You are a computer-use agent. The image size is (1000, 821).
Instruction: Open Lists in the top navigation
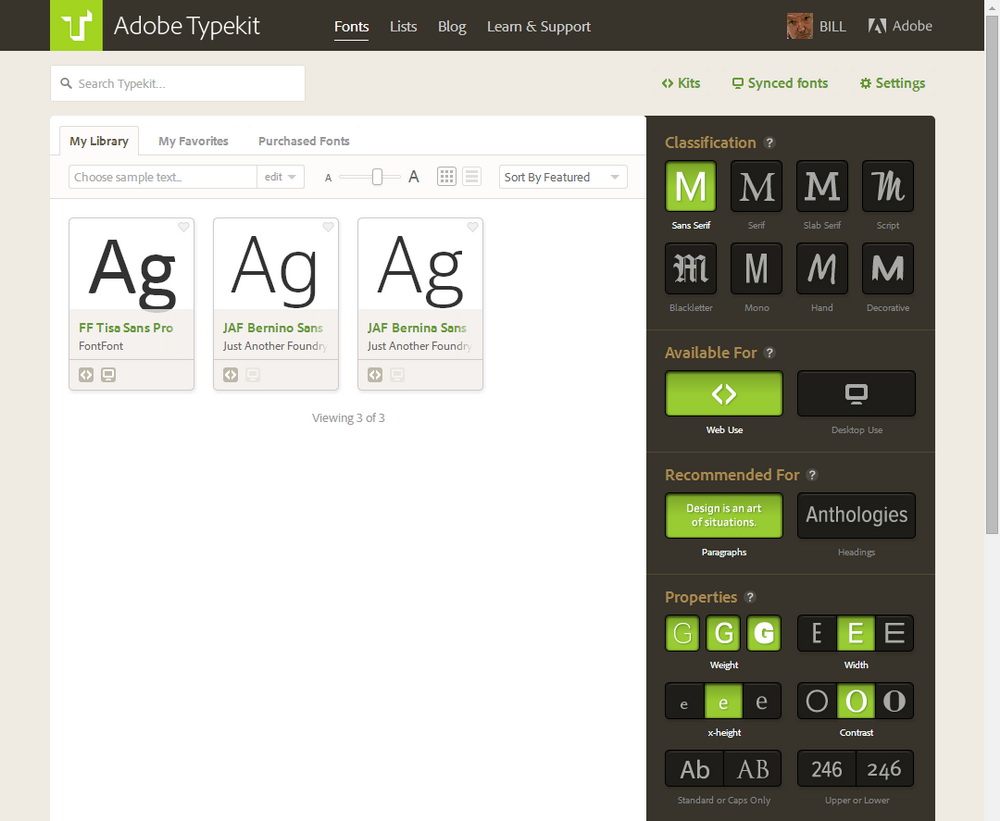403,27
